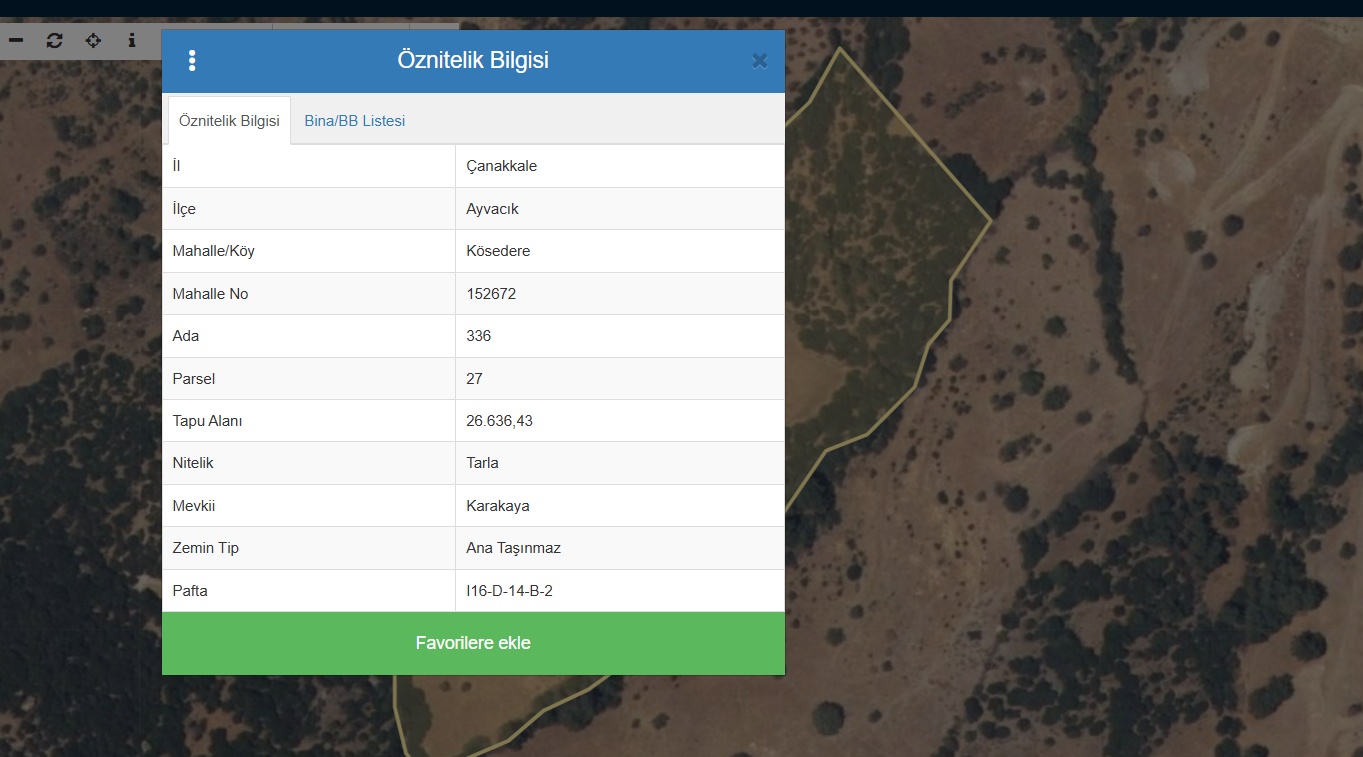Image resolution: width=1363 pixels, height=757 pixels.
Task: Click the Favorilere ekle button
Action: [473, 643]
